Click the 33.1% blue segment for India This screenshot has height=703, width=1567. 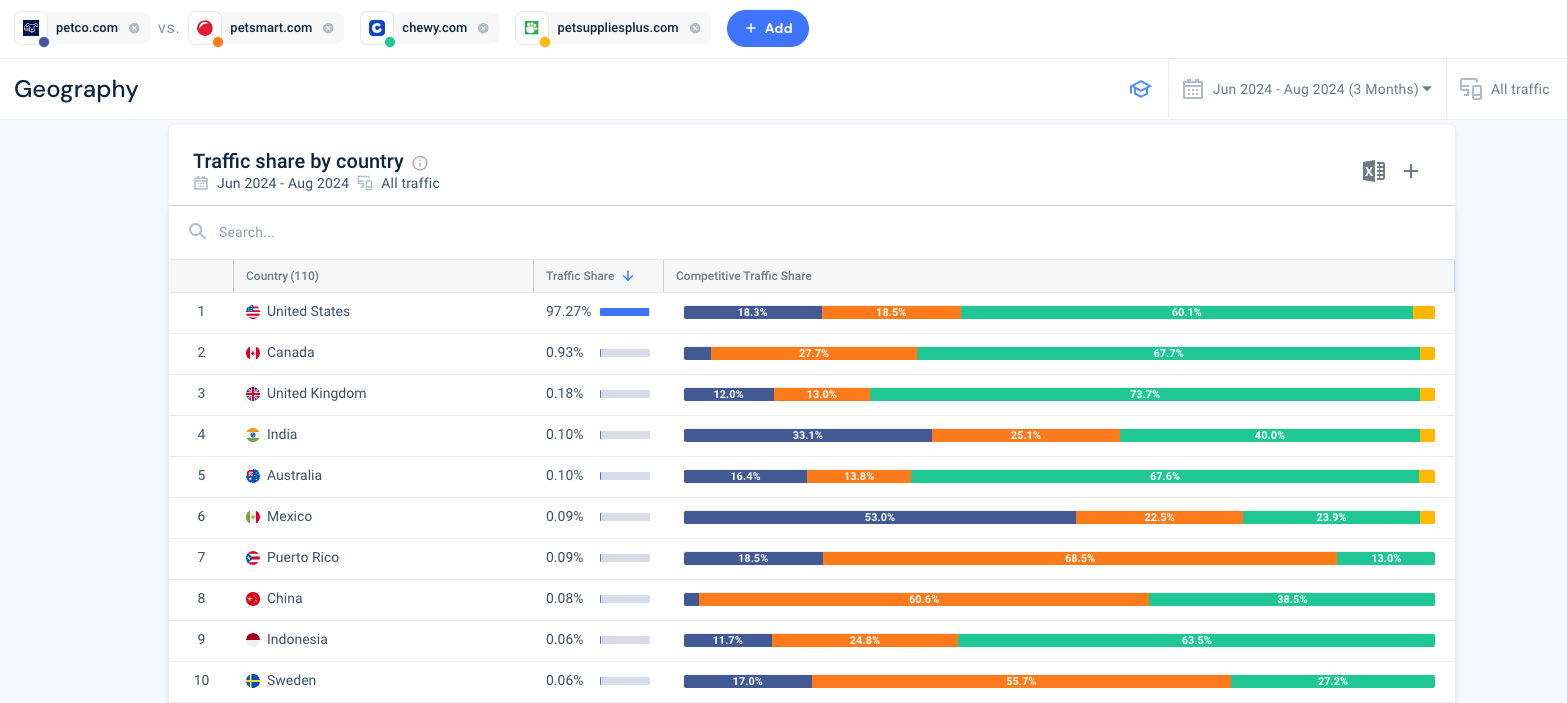(x=808, y=435)
